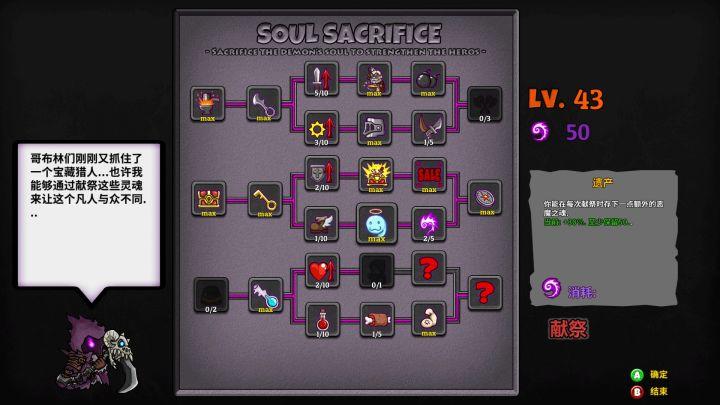
Task: Select the flexing muscle arm skill
Action: tap(429, 319)
